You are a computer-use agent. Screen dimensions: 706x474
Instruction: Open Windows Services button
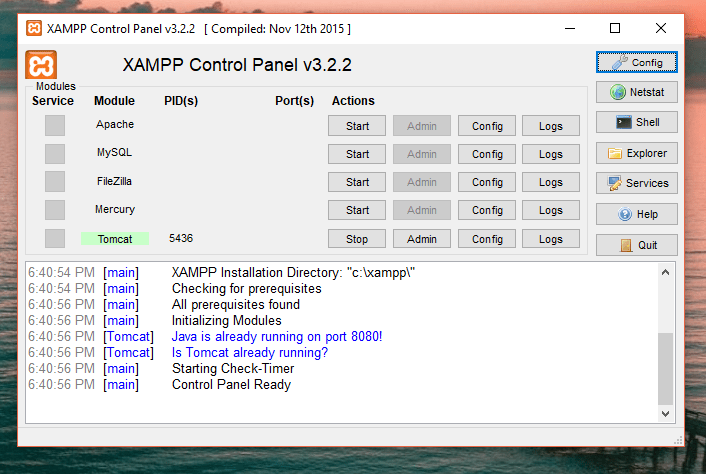point(637,183)
